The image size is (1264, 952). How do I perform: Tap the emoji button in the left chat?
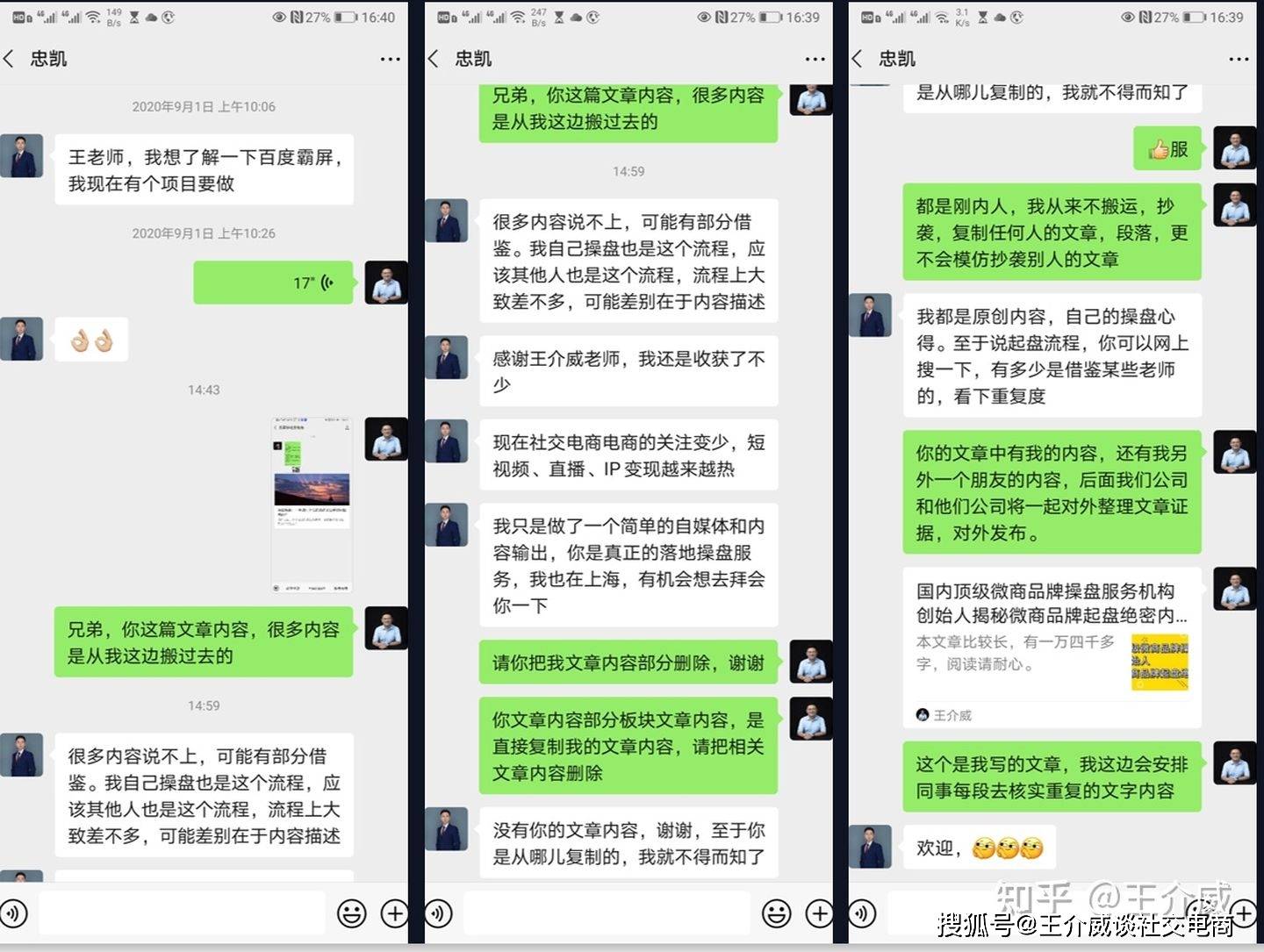352,913
